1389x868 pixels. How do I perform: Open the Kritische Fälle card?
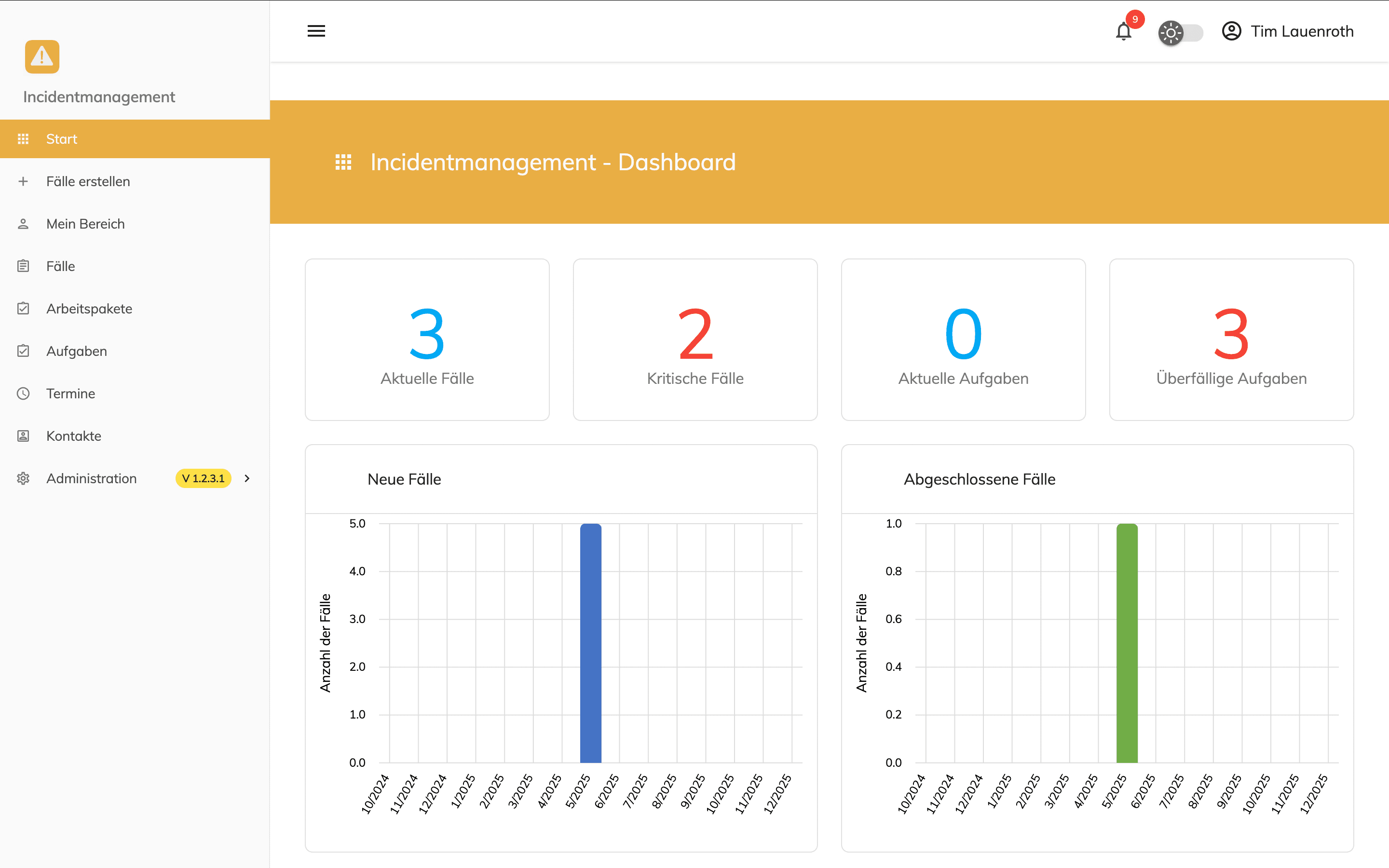pos(695,340)
